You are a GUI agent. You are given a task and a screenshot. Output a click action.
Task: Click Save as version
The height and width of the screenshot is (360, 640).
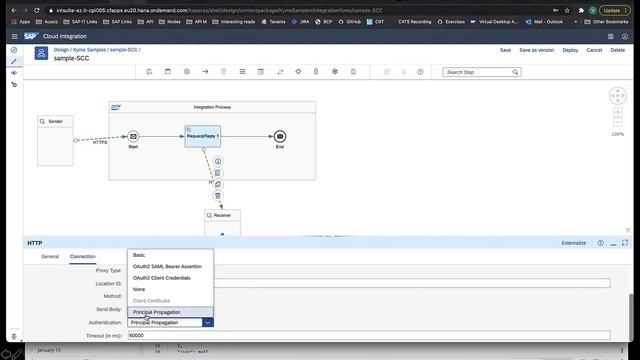(536, 50)
